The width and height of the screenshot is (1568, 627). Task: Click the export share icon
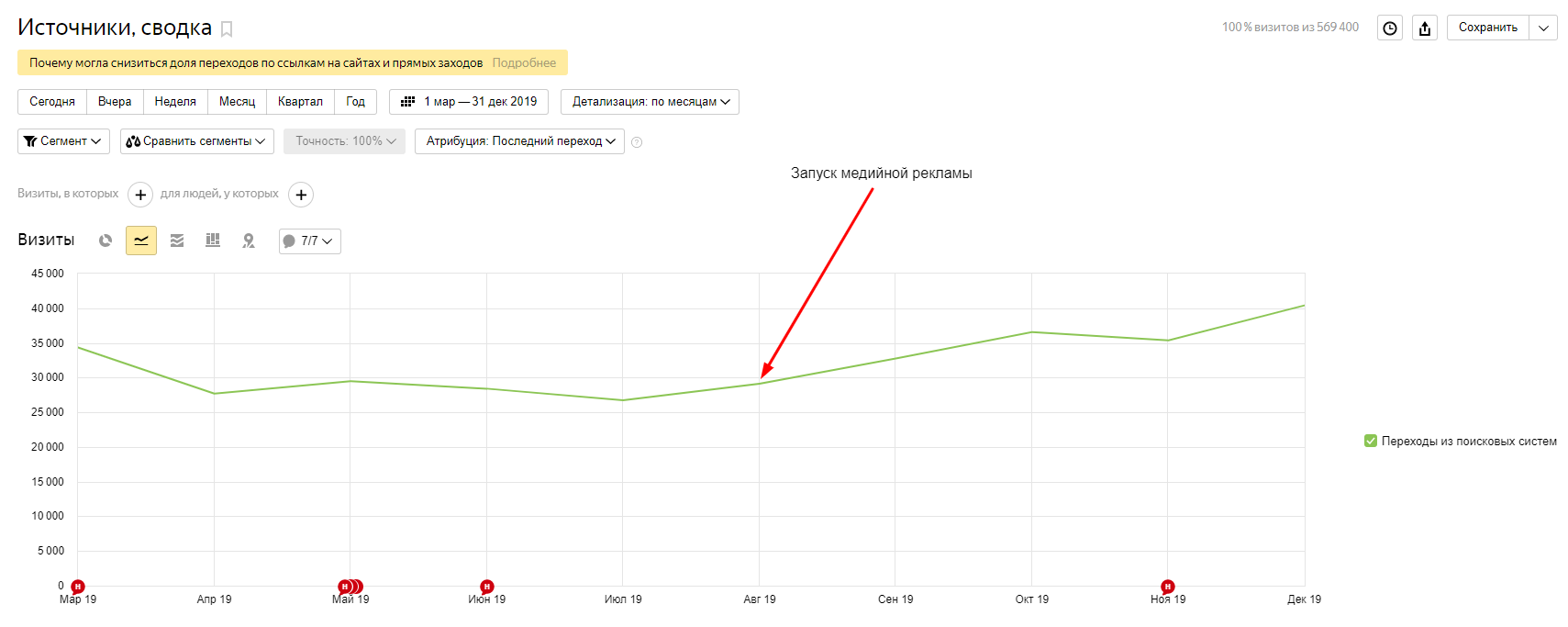click(1425, 28)
